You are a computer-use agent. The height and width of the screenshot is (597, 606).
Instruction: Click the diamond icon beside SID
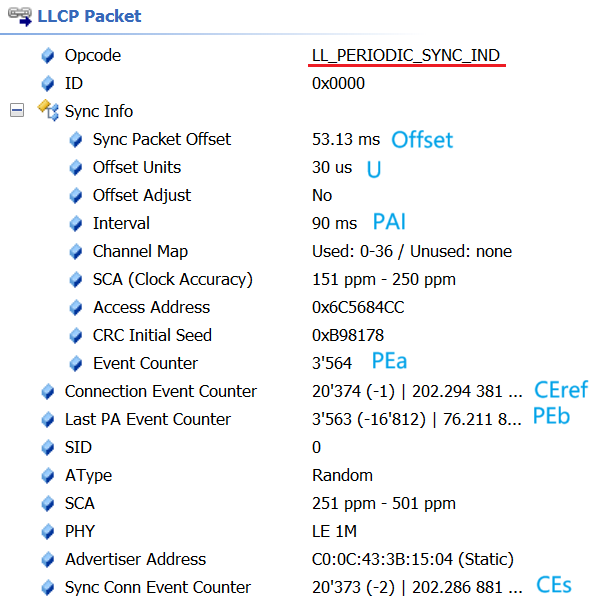pos(48,447)
